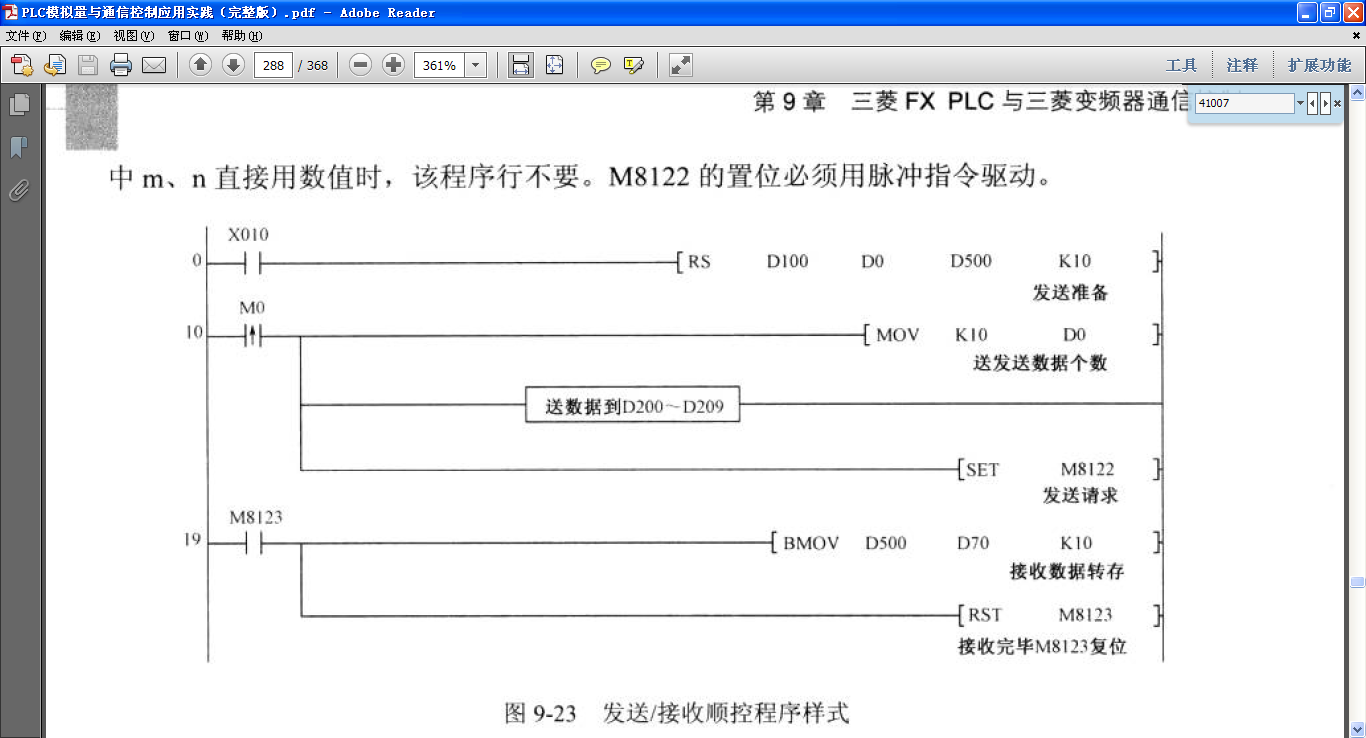Toggle fit-width scrolling mode
The height and width of the screenshot is (738, 1366).
click(520, 66)
